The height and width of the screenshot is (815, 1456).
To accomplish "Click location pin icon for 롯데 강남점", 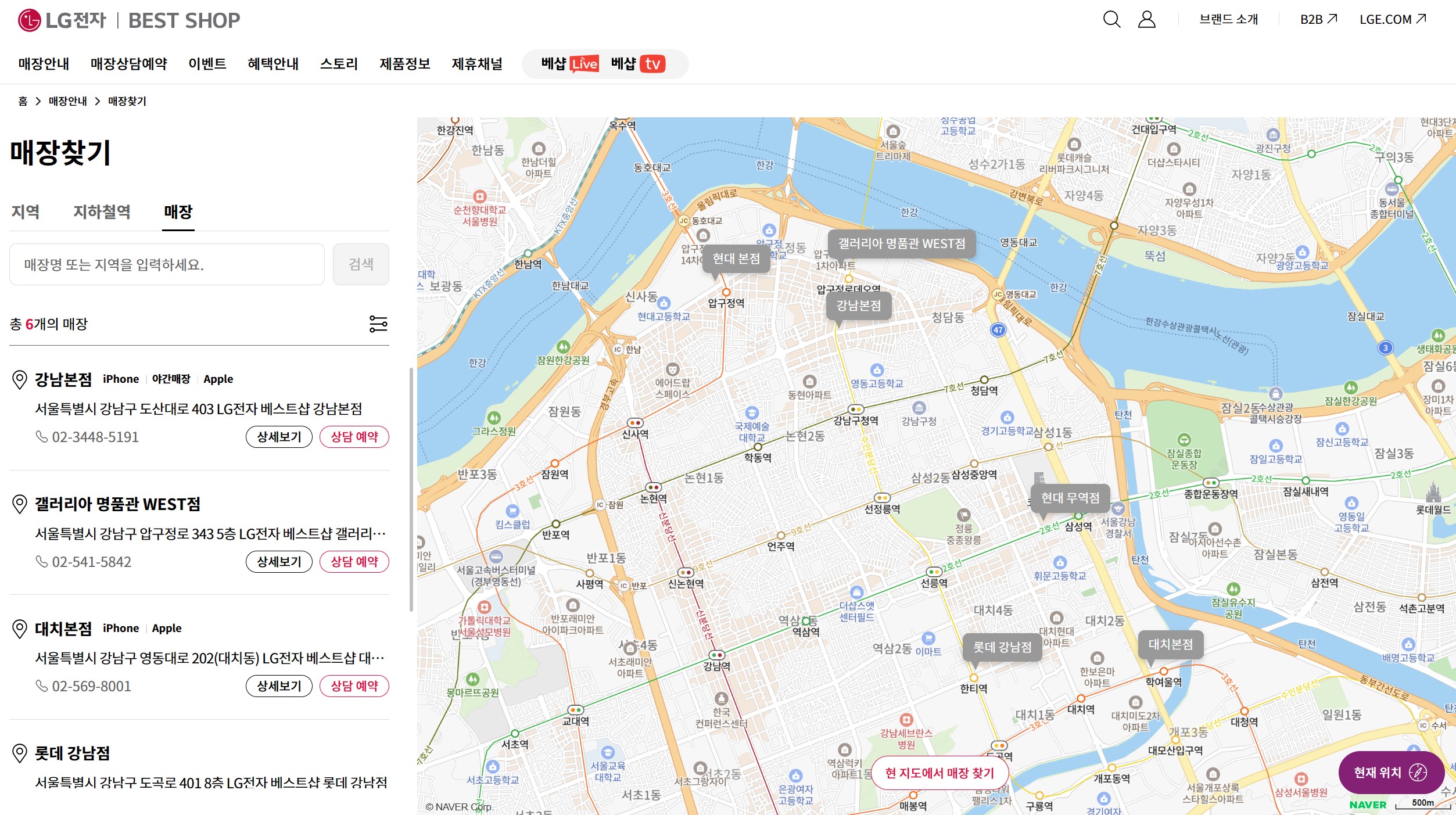I will 20,753.
